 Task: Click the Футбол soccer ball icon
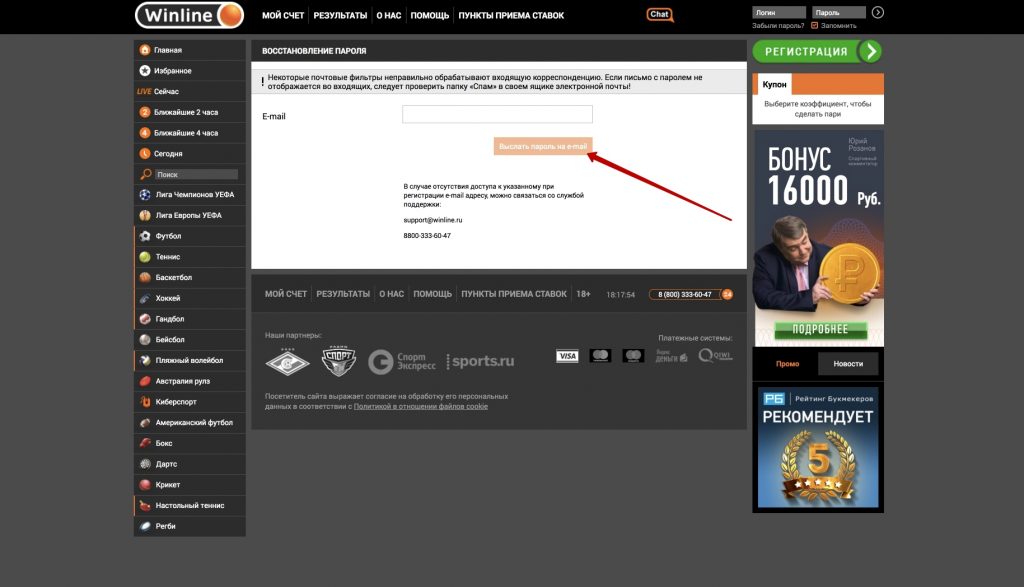[145, 236]
